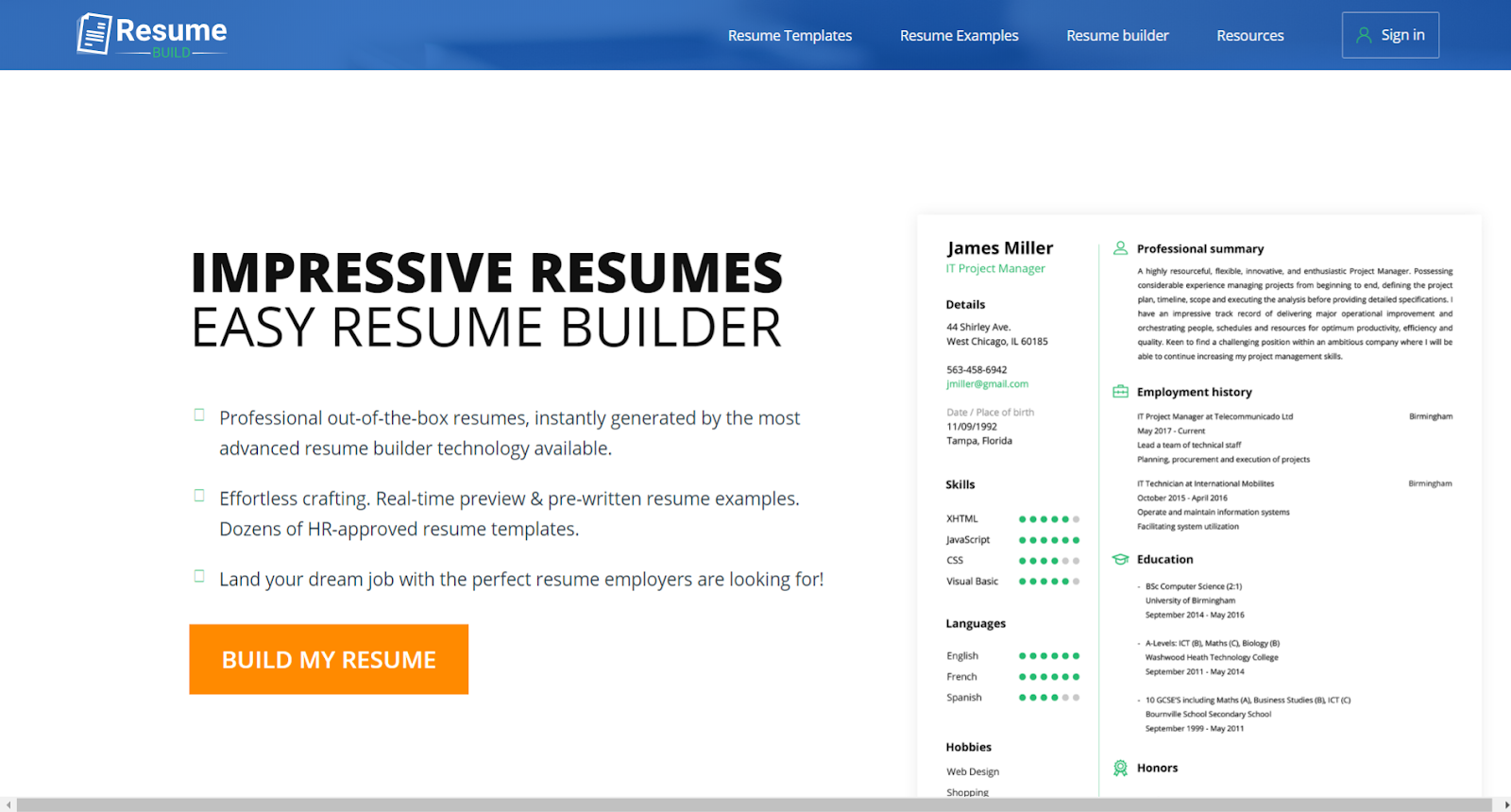Click the 'Hobbies' heading
The width and height of the screenshot is (1511, 812).
point(968,747)
